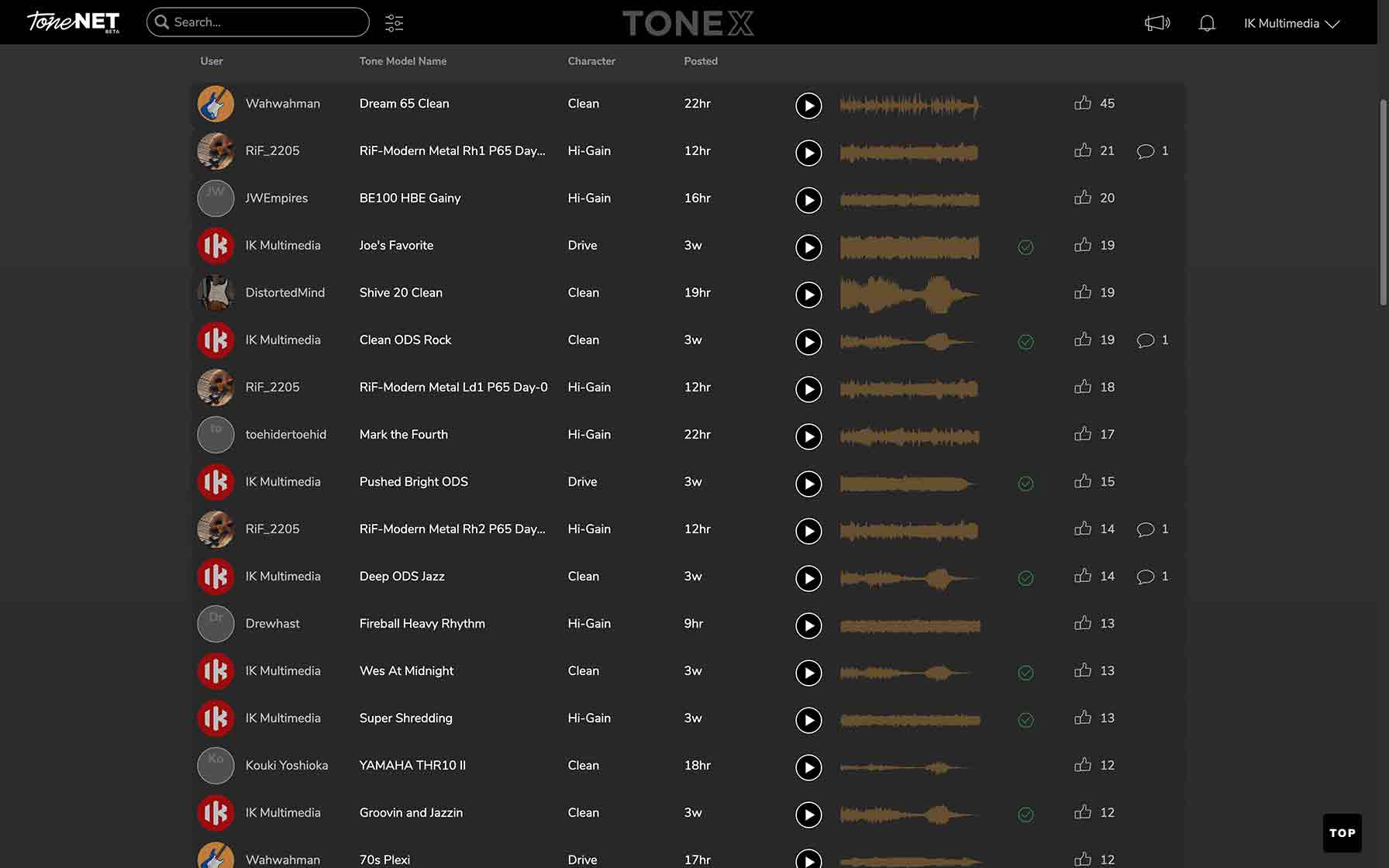Seek in the Fireball Heavy Rhythm waveform

coord(910,625)
